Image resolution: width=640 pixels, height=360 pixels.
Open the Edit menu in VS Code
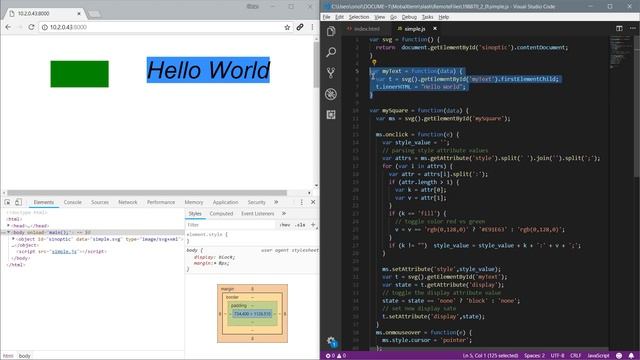point(340,17)
